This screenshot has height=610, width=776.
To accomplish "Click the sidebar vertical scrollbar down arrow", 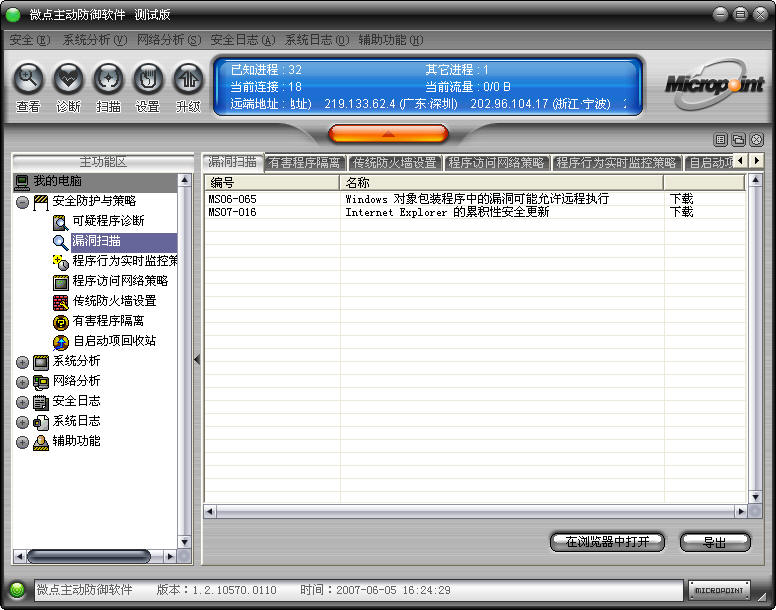I will coord(184,542).
